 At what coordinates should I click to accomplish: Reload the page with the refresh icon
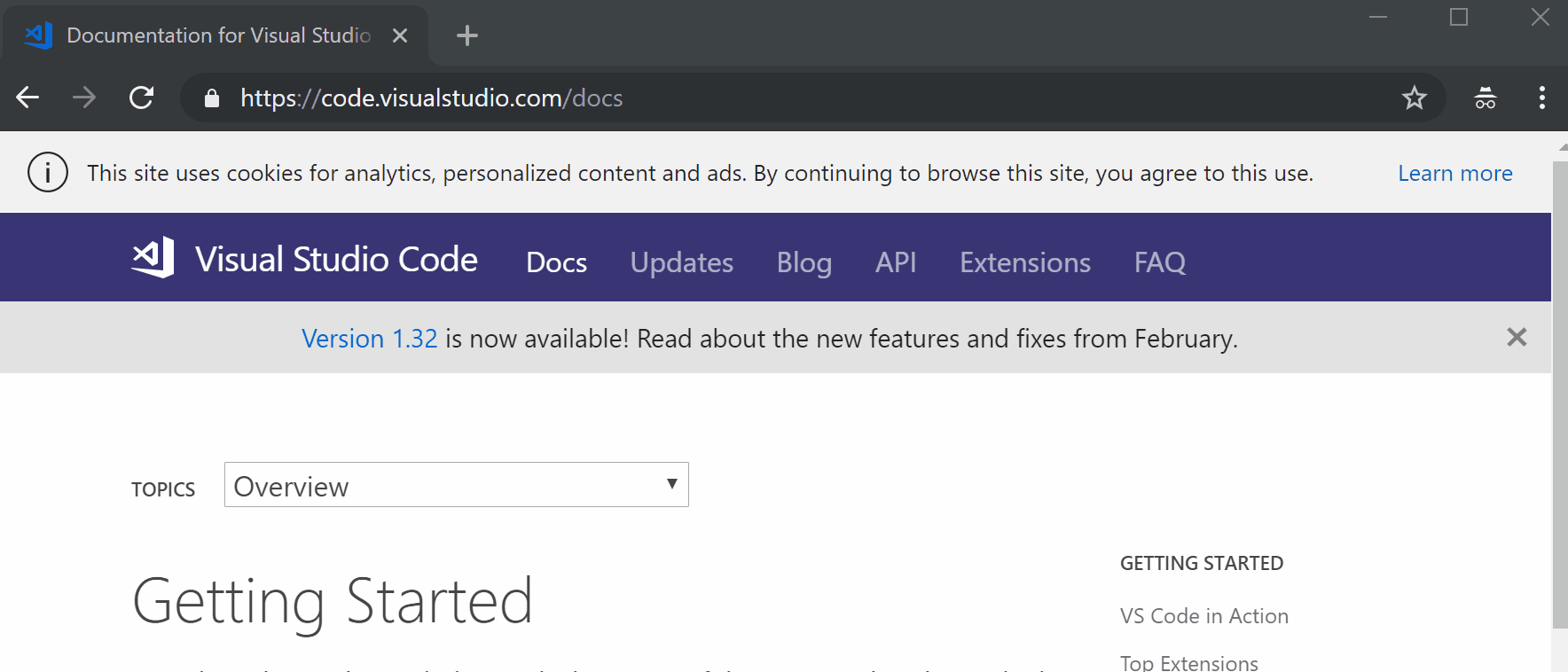pos(142,98)
